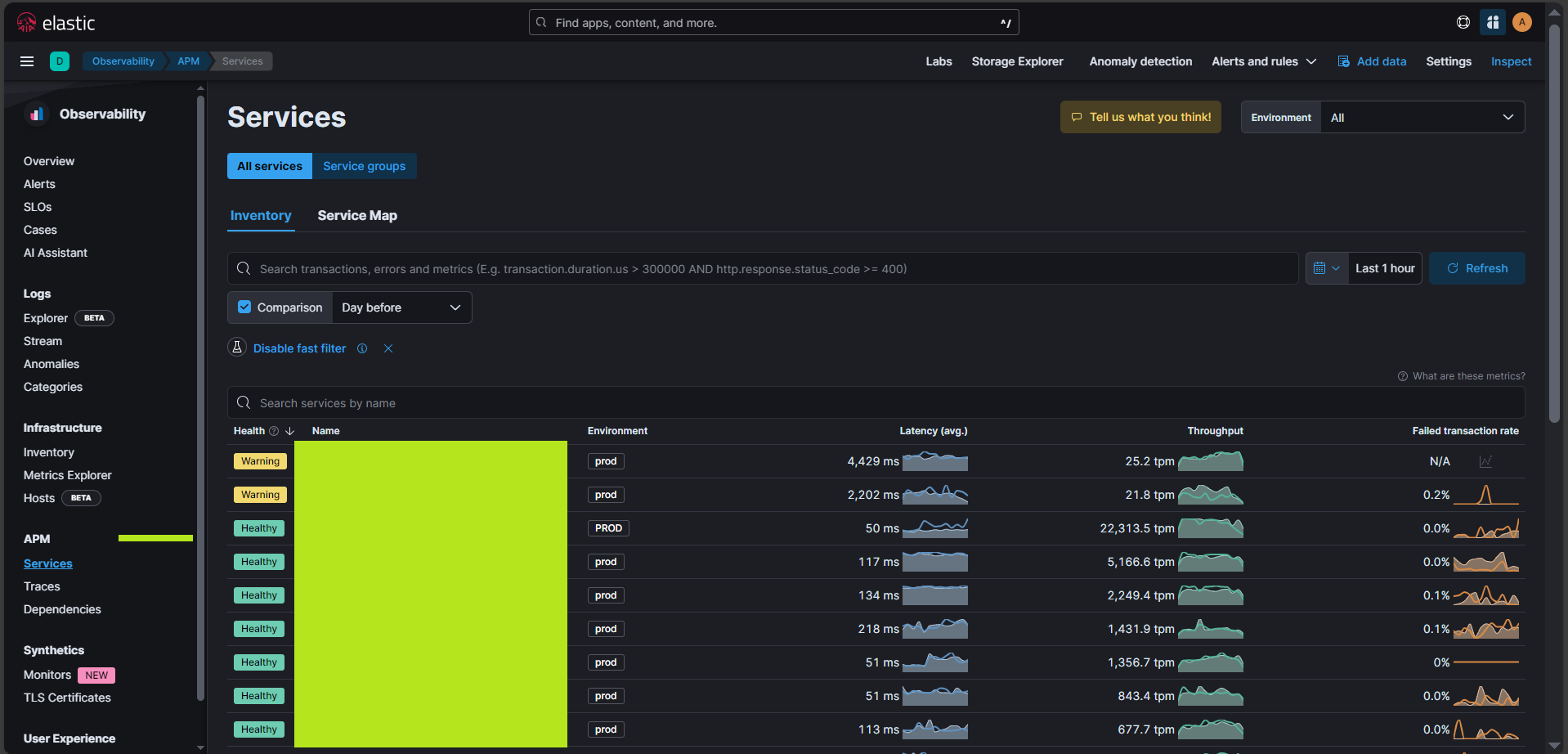The width and height of the screenshot is (1568, 754).
Task: Open Traces in the APM sidebar
Action: [42, 586]
